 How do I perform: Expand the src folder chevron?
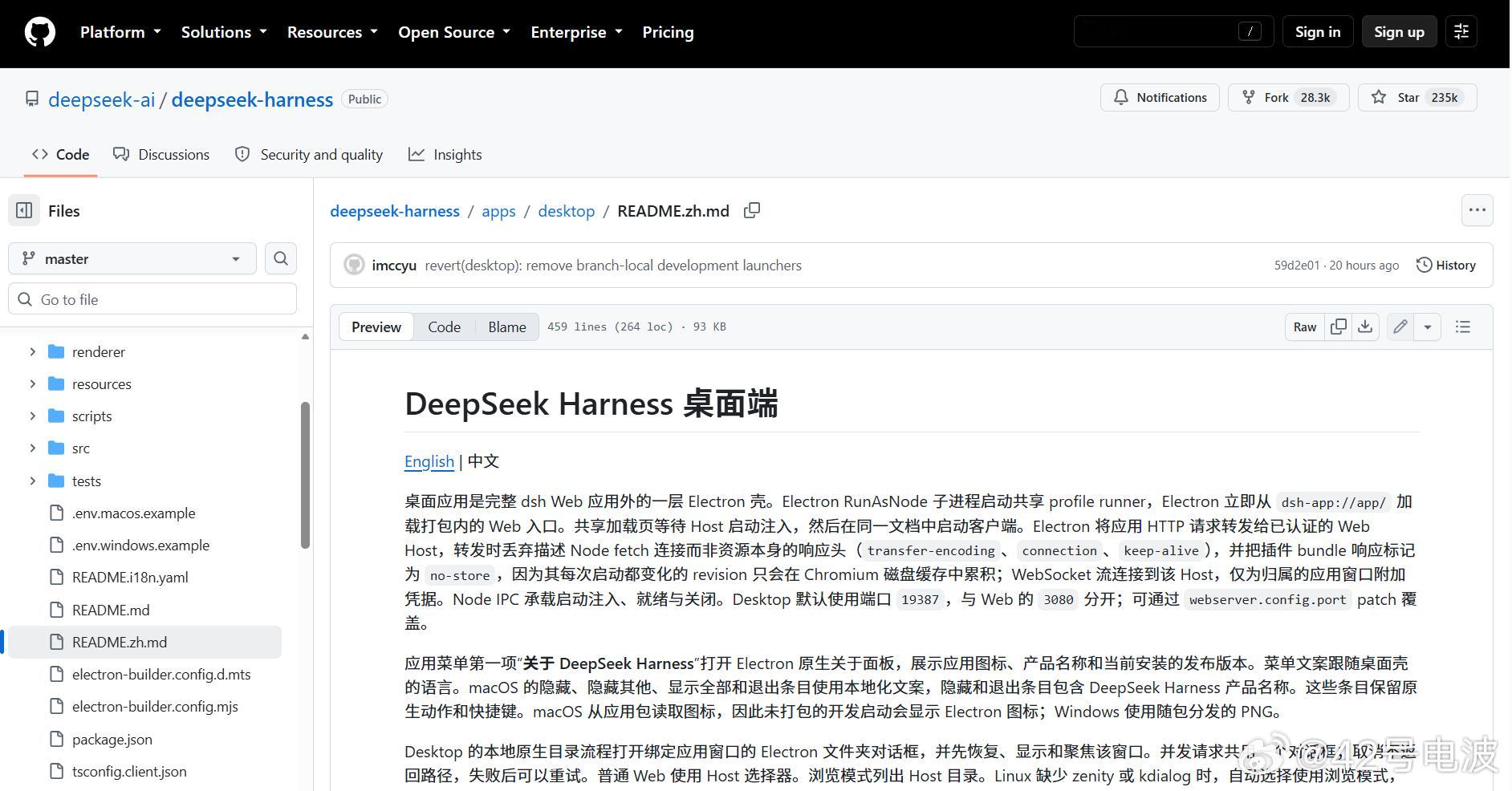(33, 448)
